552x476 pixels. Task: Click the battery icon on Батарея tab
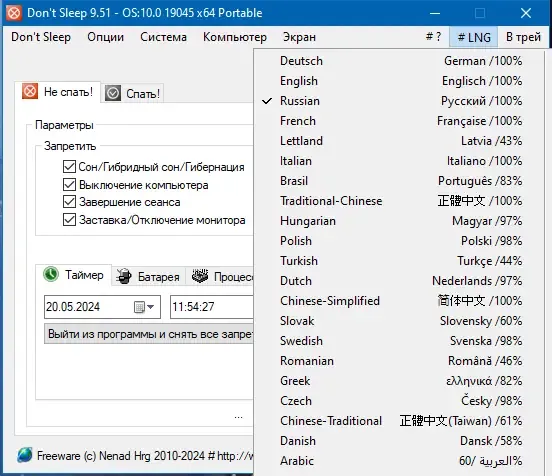click(x=124, y=276)
